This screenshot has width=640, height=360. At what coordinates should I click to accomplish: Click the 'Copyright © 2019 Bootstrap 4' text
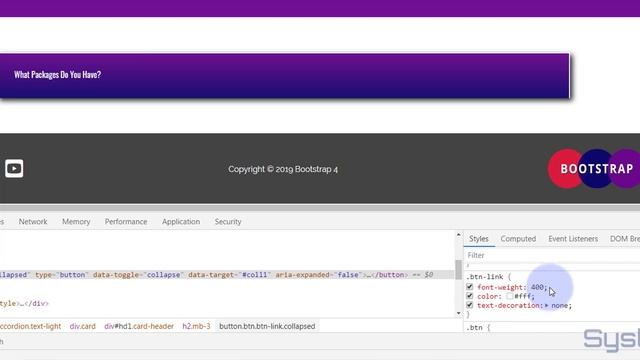coord(283,169)
